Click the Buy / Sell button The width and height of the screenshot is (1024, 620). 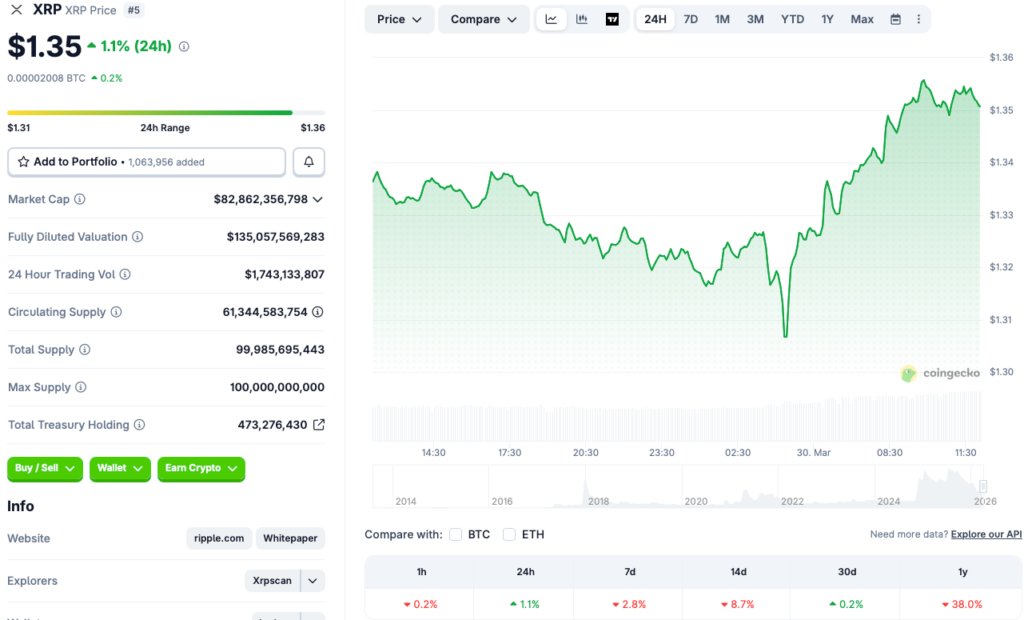coord(44,468)
